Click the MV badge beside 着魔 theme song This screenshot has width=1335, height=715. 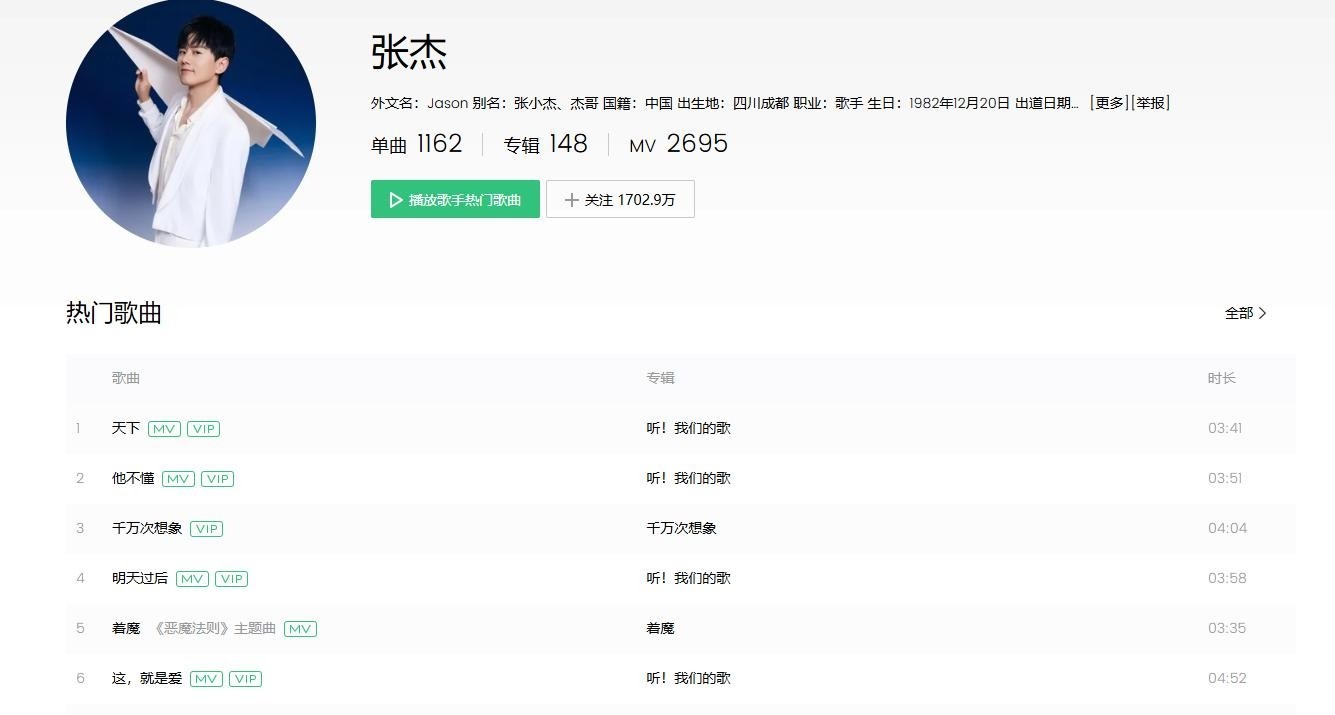pos(300,629)
